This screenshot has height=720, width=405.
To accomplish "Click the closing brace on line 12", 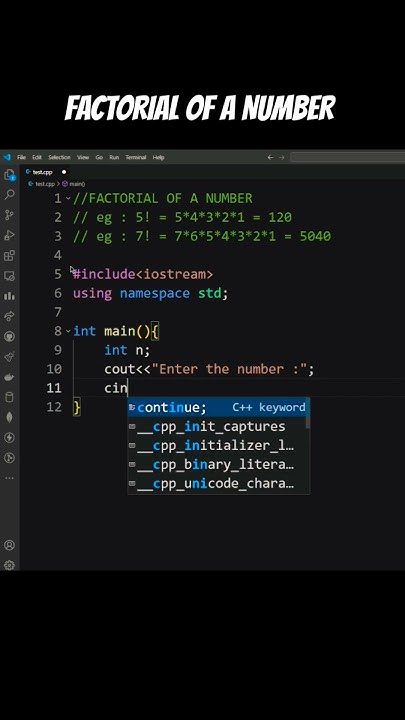I will coord(77,407).
